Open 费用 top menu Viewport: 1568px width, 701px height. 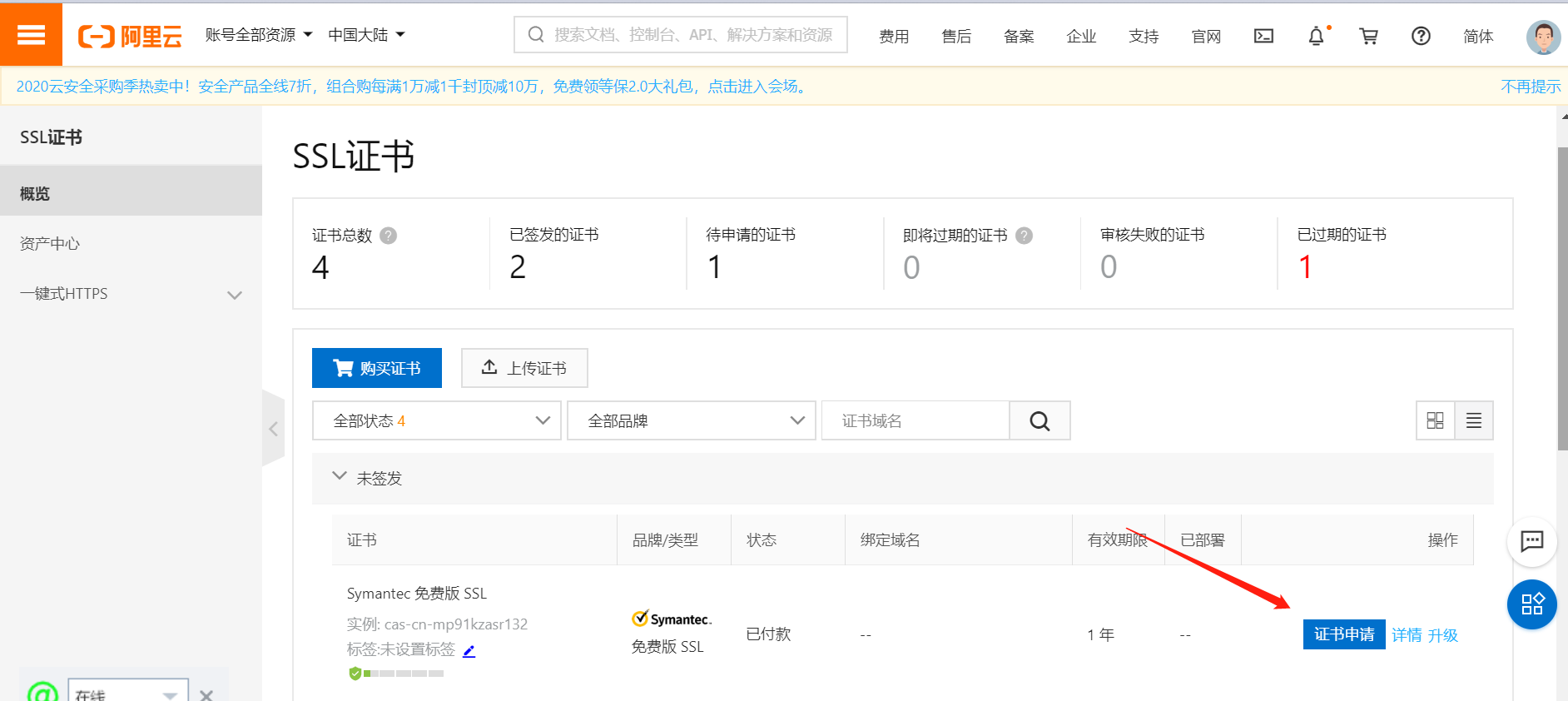894,37
